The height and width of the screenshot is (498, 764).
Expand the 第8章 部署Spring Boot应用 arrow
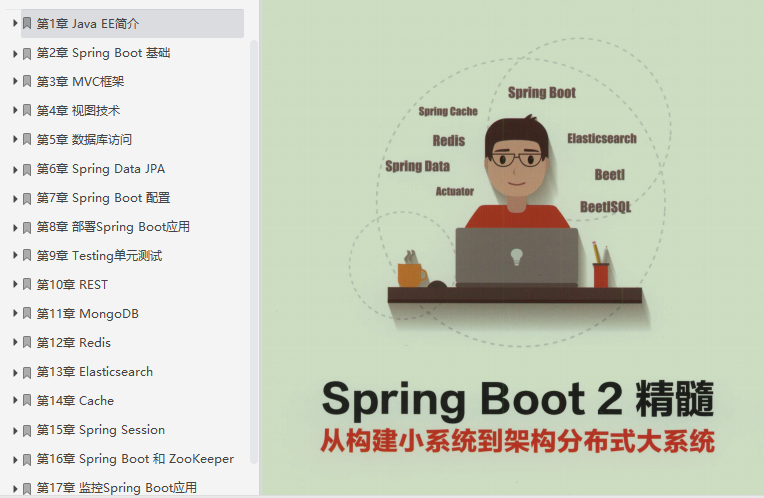click(15, 228)
